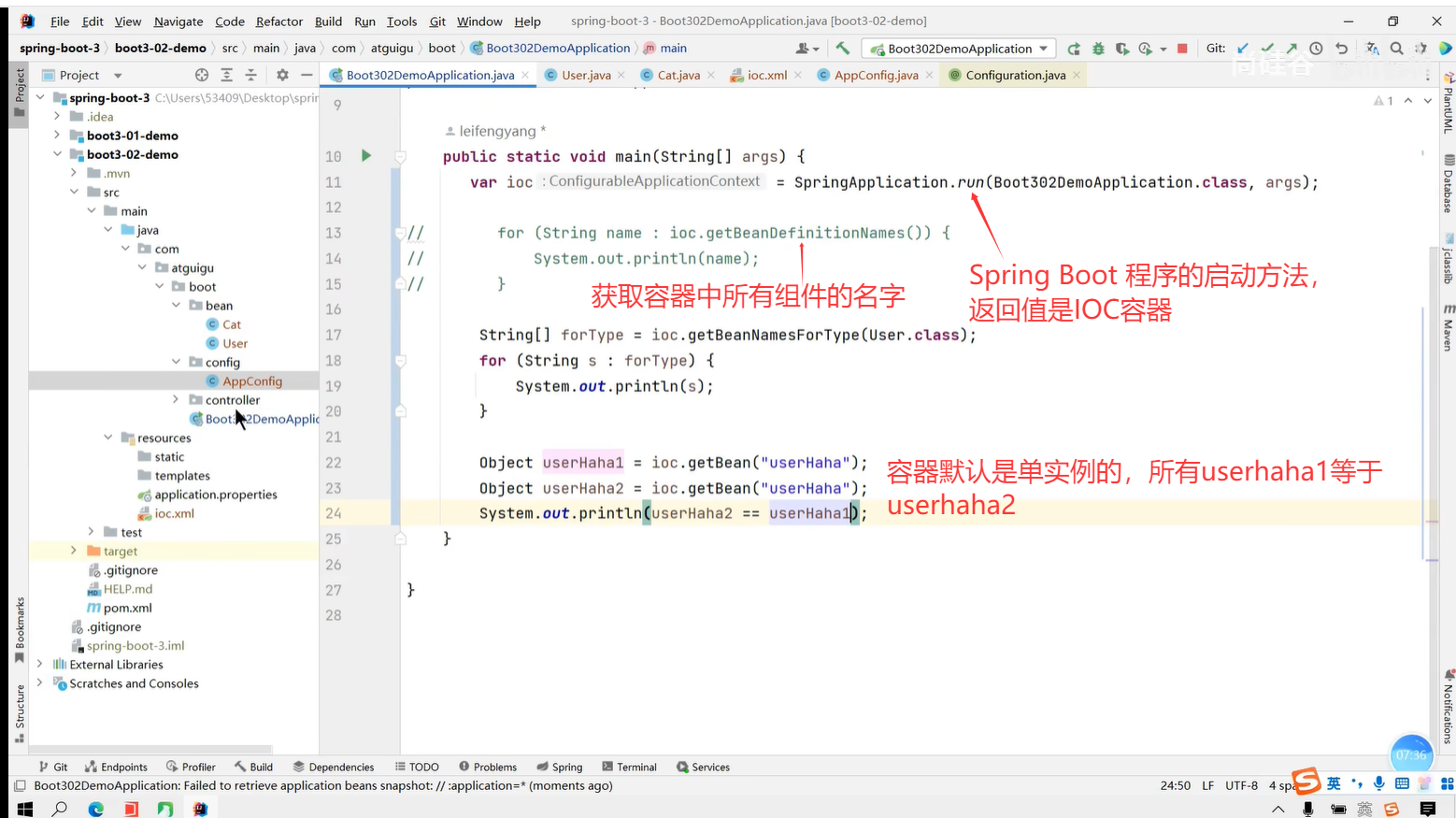Viewport: 1456px width, 818px height.
Task: Open the profiler run options dropdown arrow
Action: point(1163,49)
